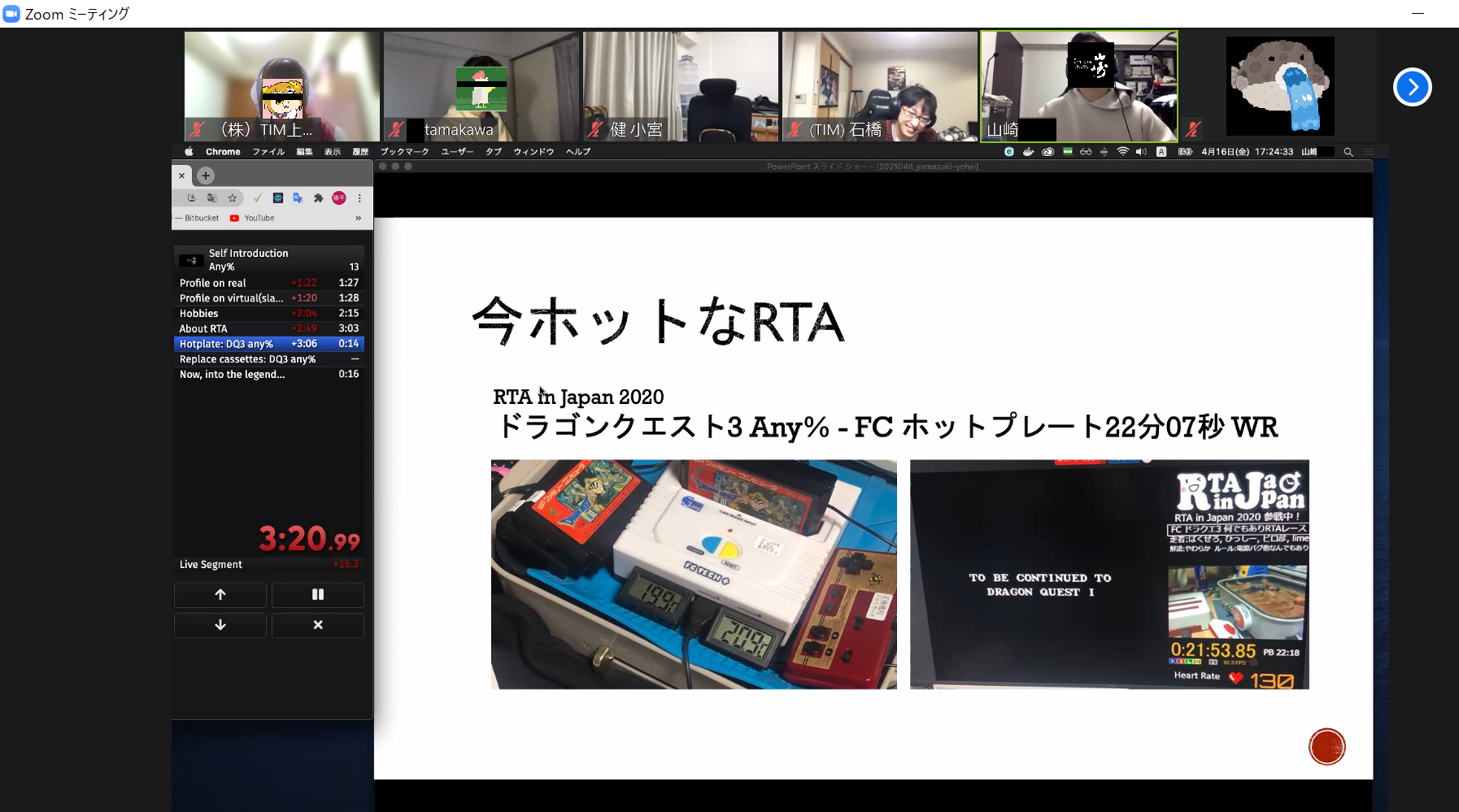Screen dimensions: 1459x812
Task: Close the Chrome tab with the X
Action: tap(181, 176)
